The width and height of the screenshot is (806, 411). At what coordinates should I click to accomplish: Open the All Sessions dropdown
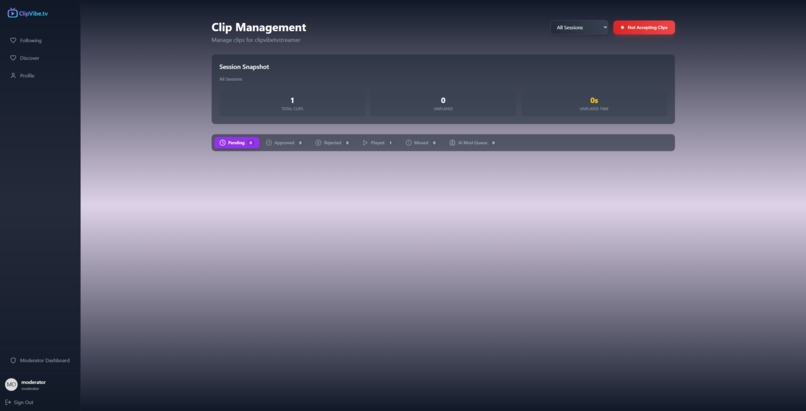579,28
